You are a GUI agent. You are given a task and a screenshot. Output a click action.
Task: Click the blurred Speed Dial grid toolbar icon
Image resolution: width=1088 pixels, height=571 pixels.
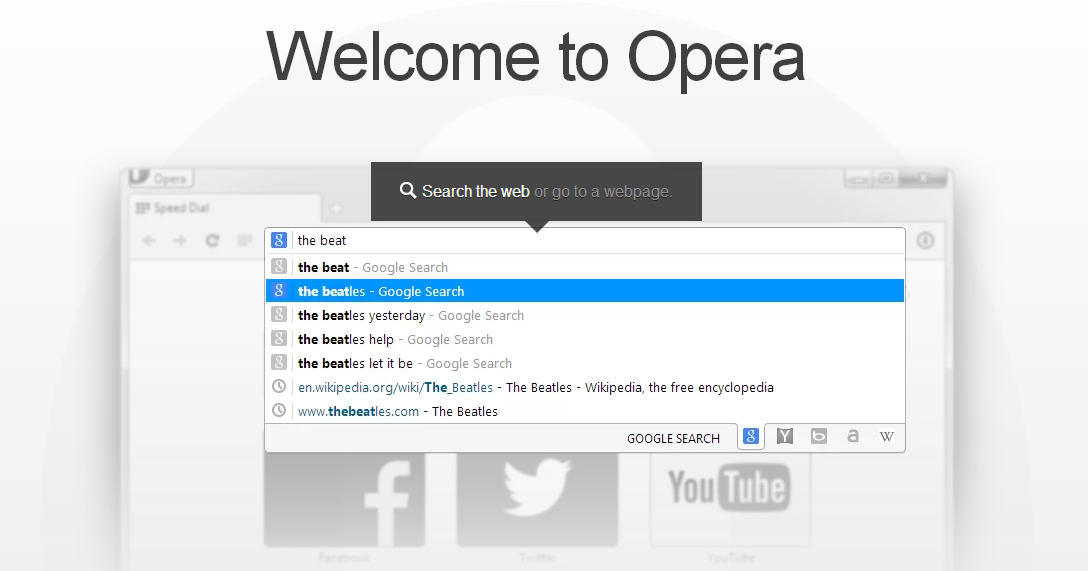tap(244, 241)
